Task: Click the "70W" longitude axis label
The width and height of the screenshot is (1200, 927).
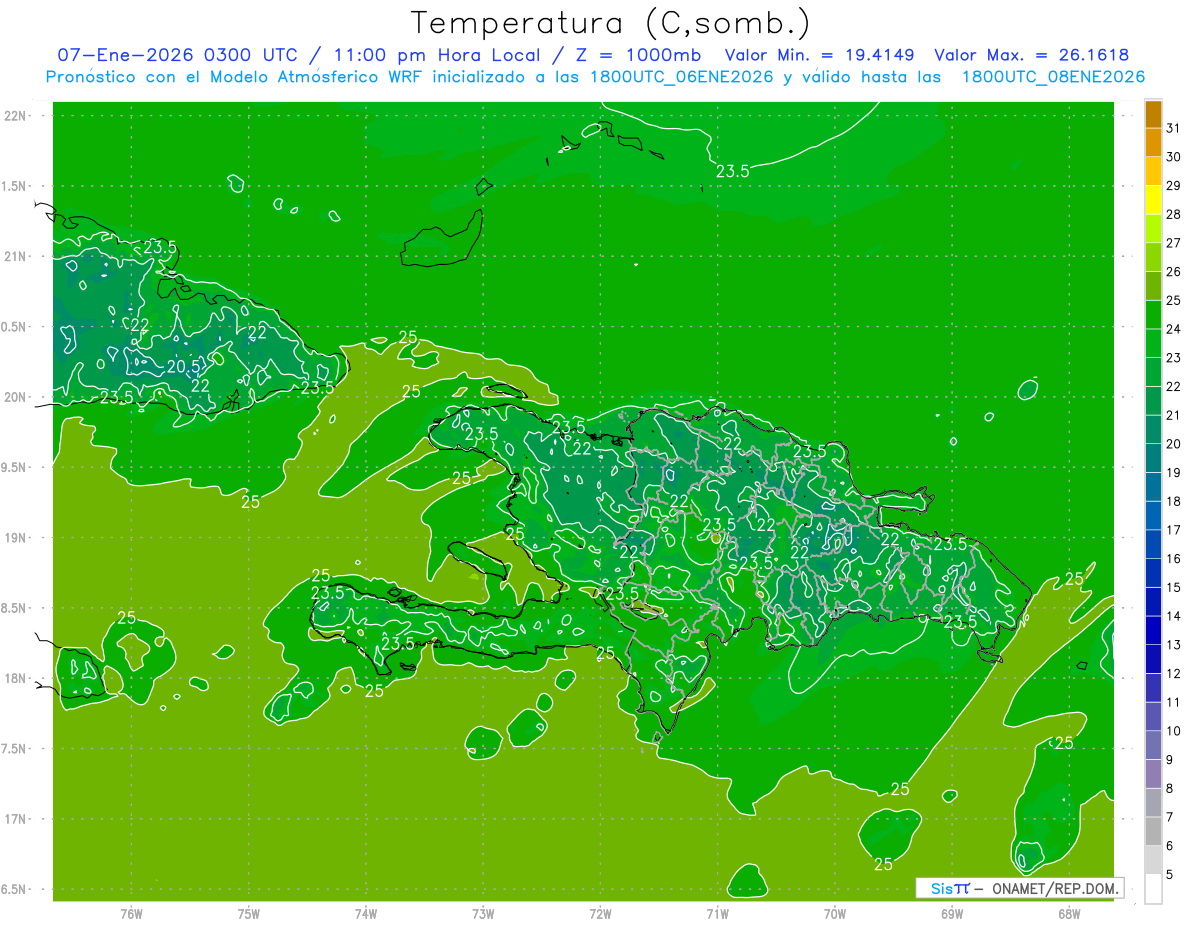Action: (x=834, y=913)
